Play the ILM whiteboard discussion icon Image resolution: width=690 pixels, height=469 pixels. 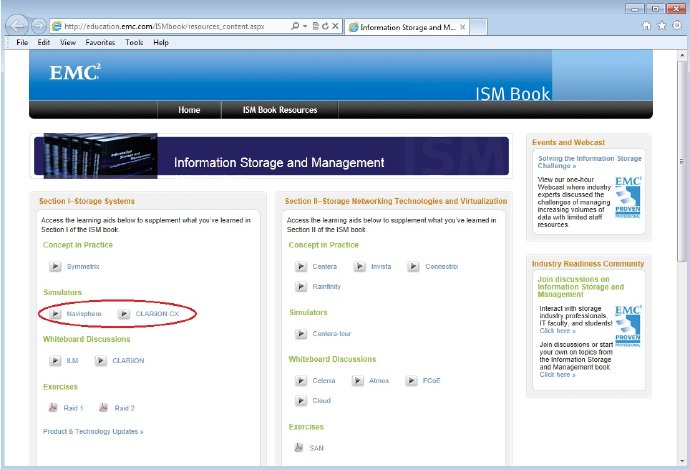(55, 360)
